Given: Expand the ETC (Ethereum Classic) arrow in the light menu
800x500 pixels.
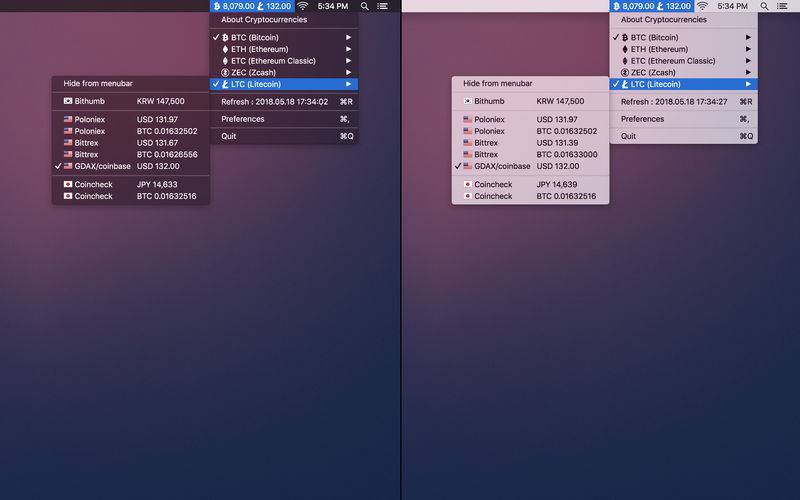Looking at the screenshot, I should [748, 61].
